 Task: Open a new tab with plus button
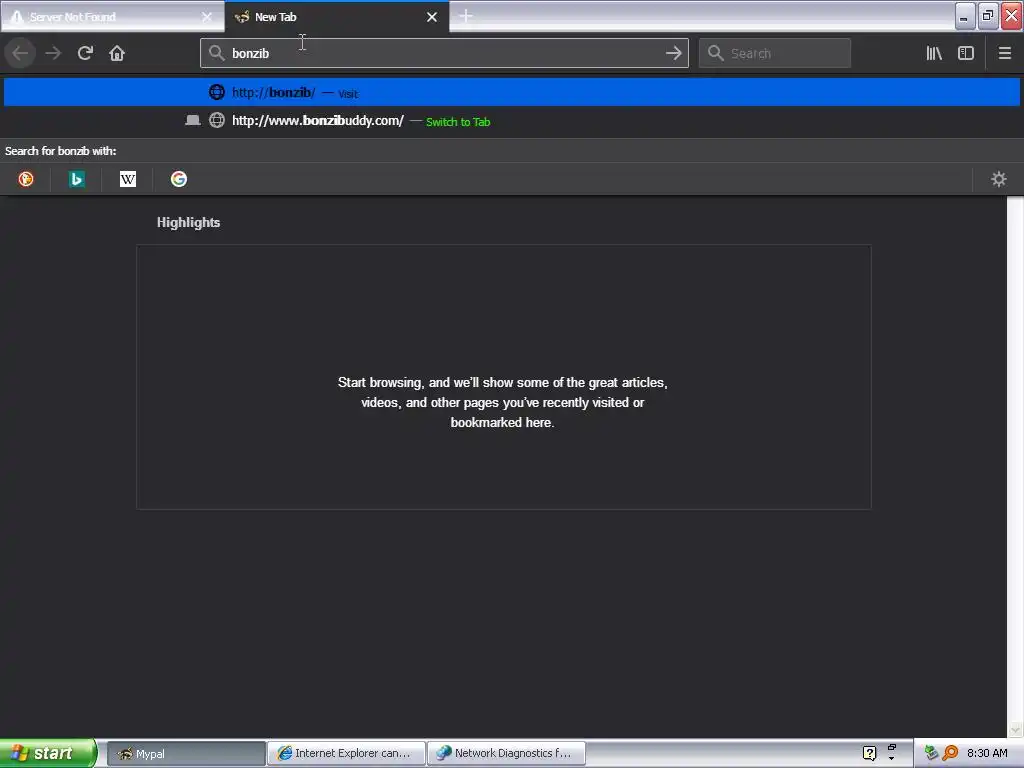pyautogui.click(x=466, y=16)
